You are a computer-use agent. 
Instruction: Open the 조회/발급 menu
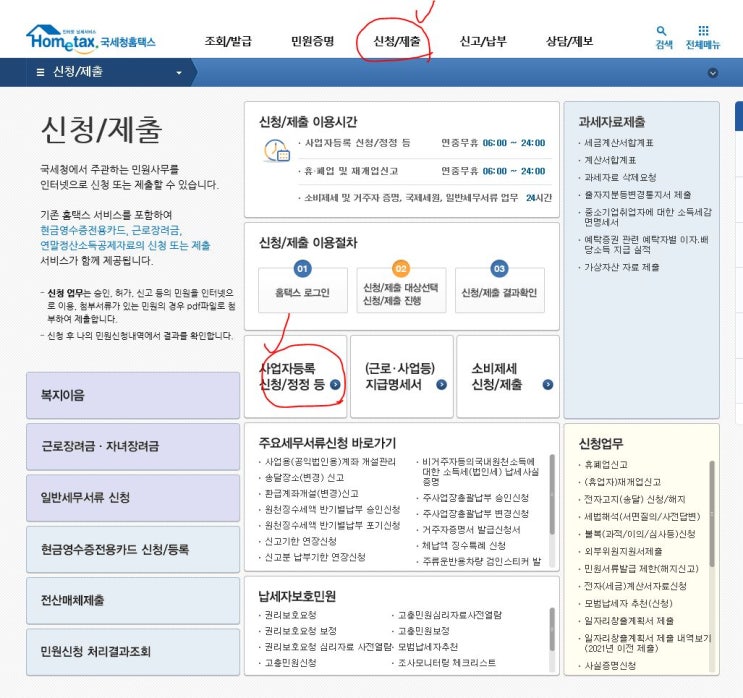228,41
